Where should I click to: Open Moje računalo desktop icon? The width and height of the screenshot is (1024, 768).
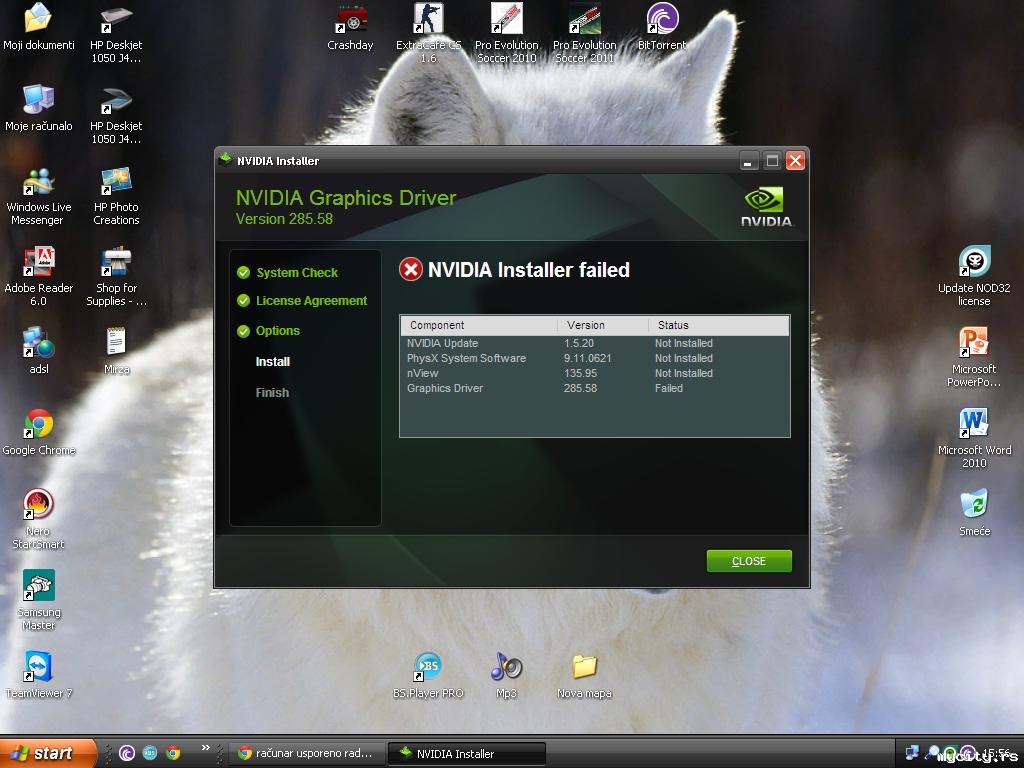coord(39,108)
